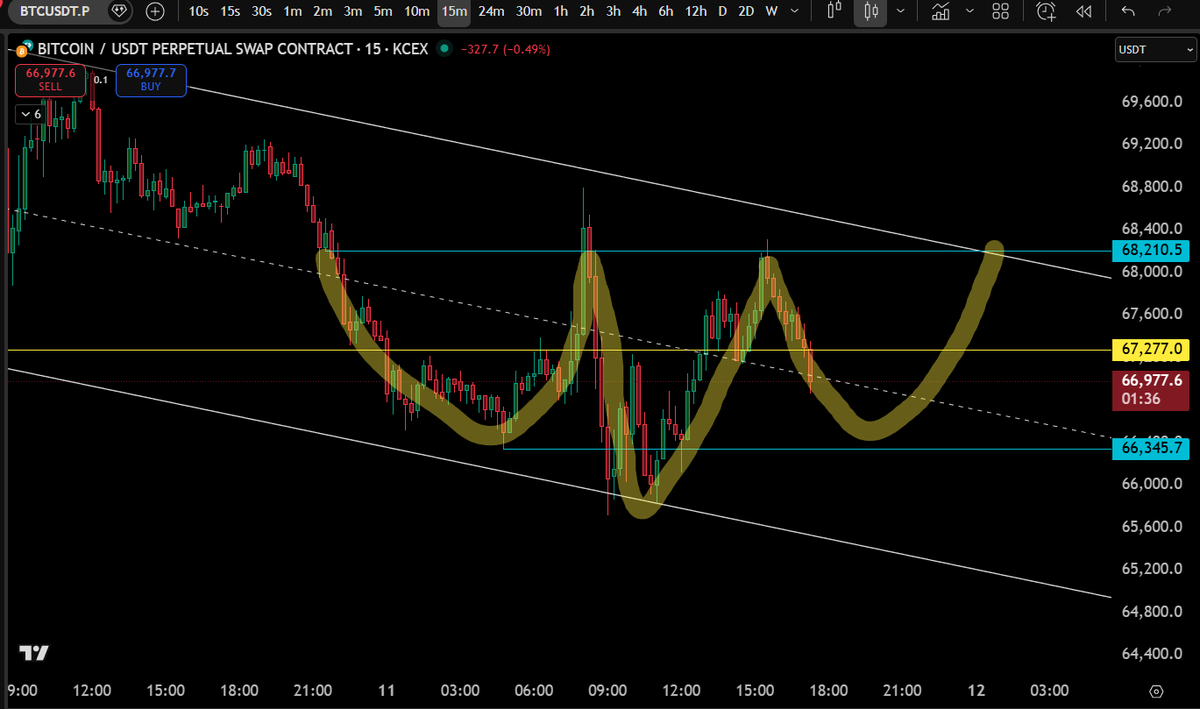Click the cyan 66,345.7 price label

click(1152, 448)
